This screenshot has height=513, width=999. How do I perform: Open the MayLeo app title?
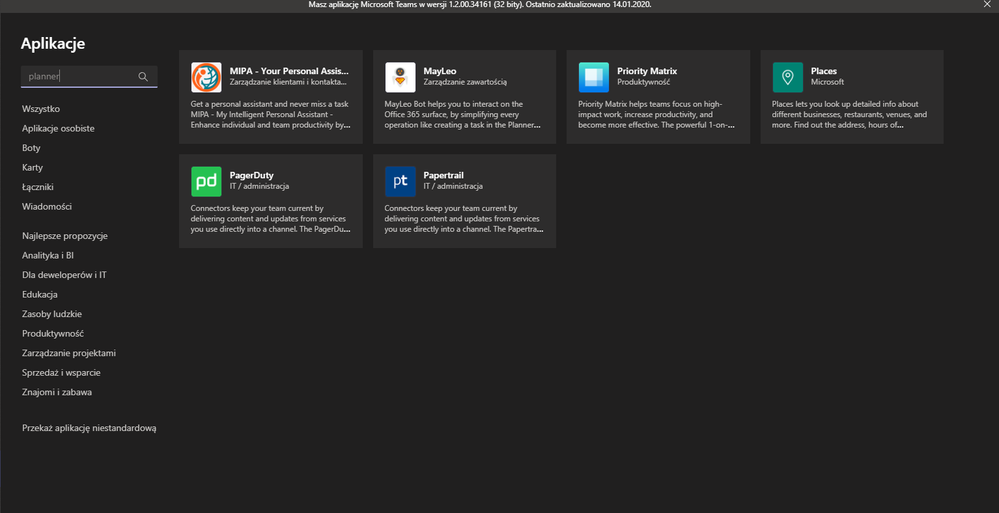[440, 71]
